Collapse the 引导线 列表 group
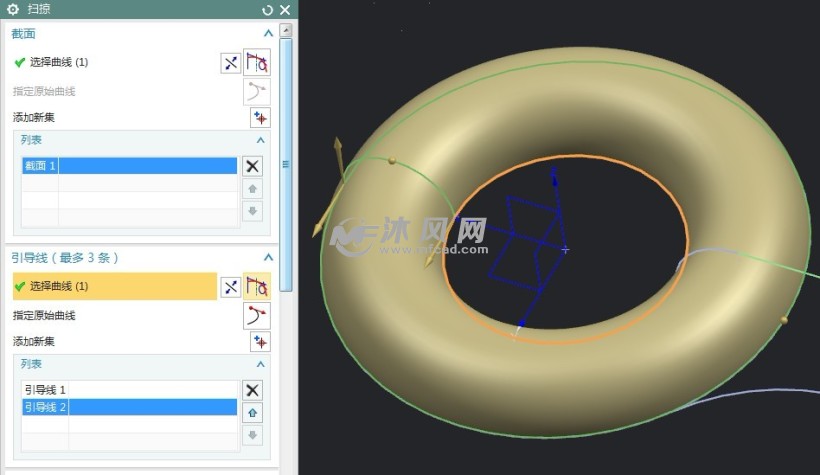This screenshot has height=475, width=820. pyautogui.click(x=260, y=364)
